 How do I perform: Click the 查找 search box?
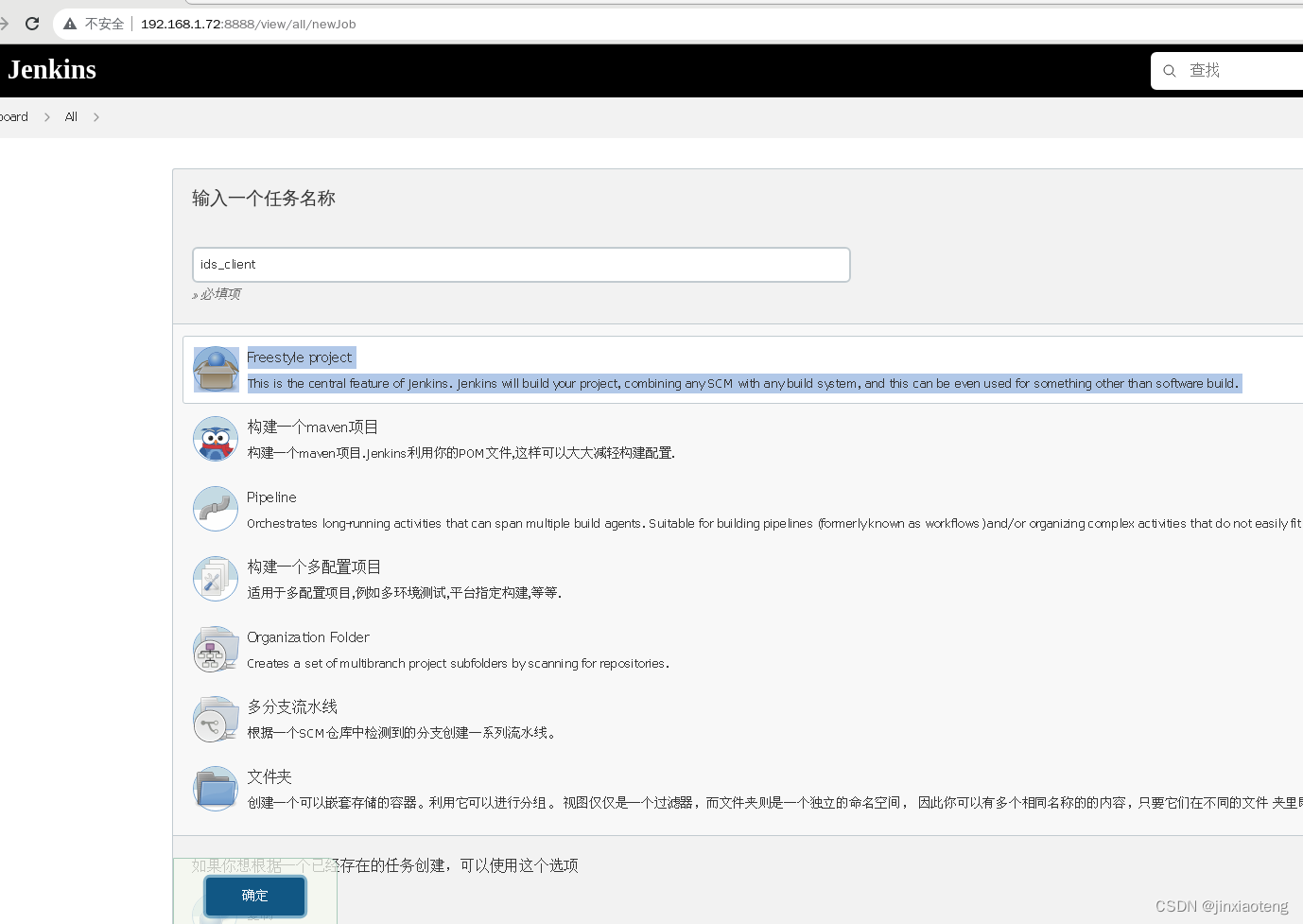[x=1226, y=71]
